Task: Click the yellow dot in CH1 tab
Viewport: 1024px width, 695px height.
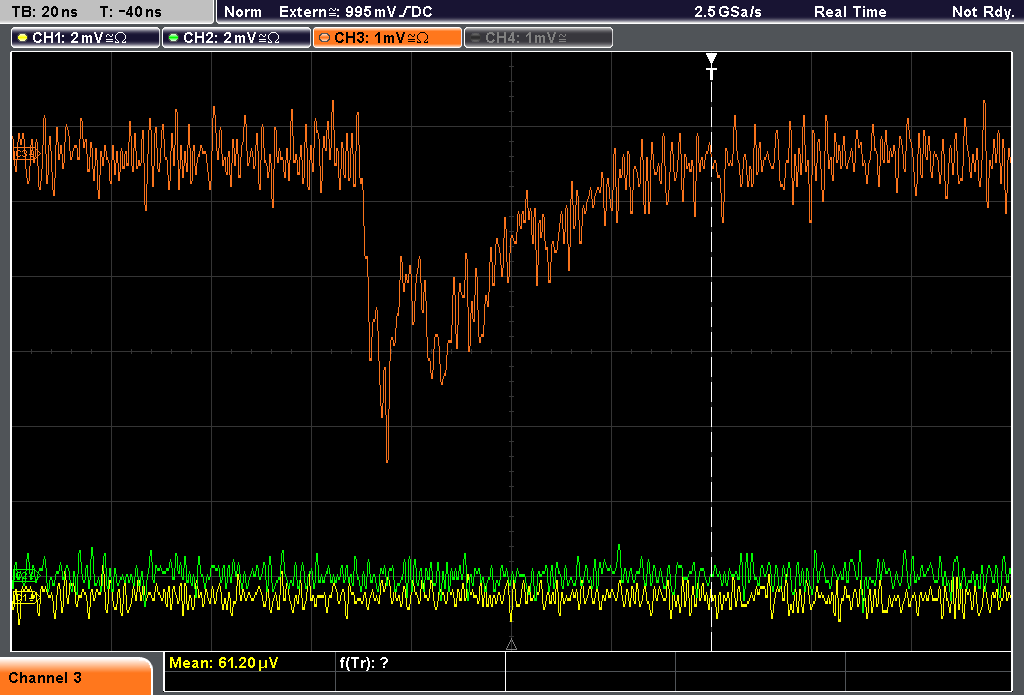Action: 23,38
